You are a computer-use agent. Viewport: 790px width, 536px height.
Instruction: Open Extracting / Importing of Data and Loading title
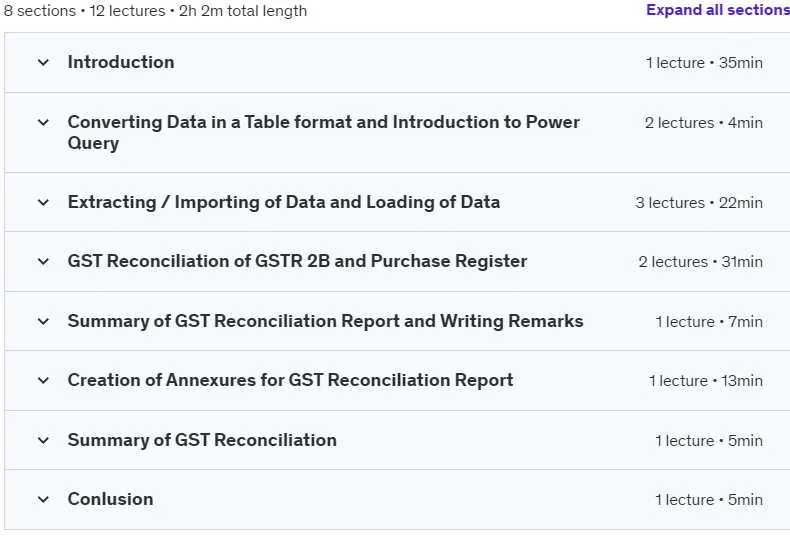click(284, 202)
